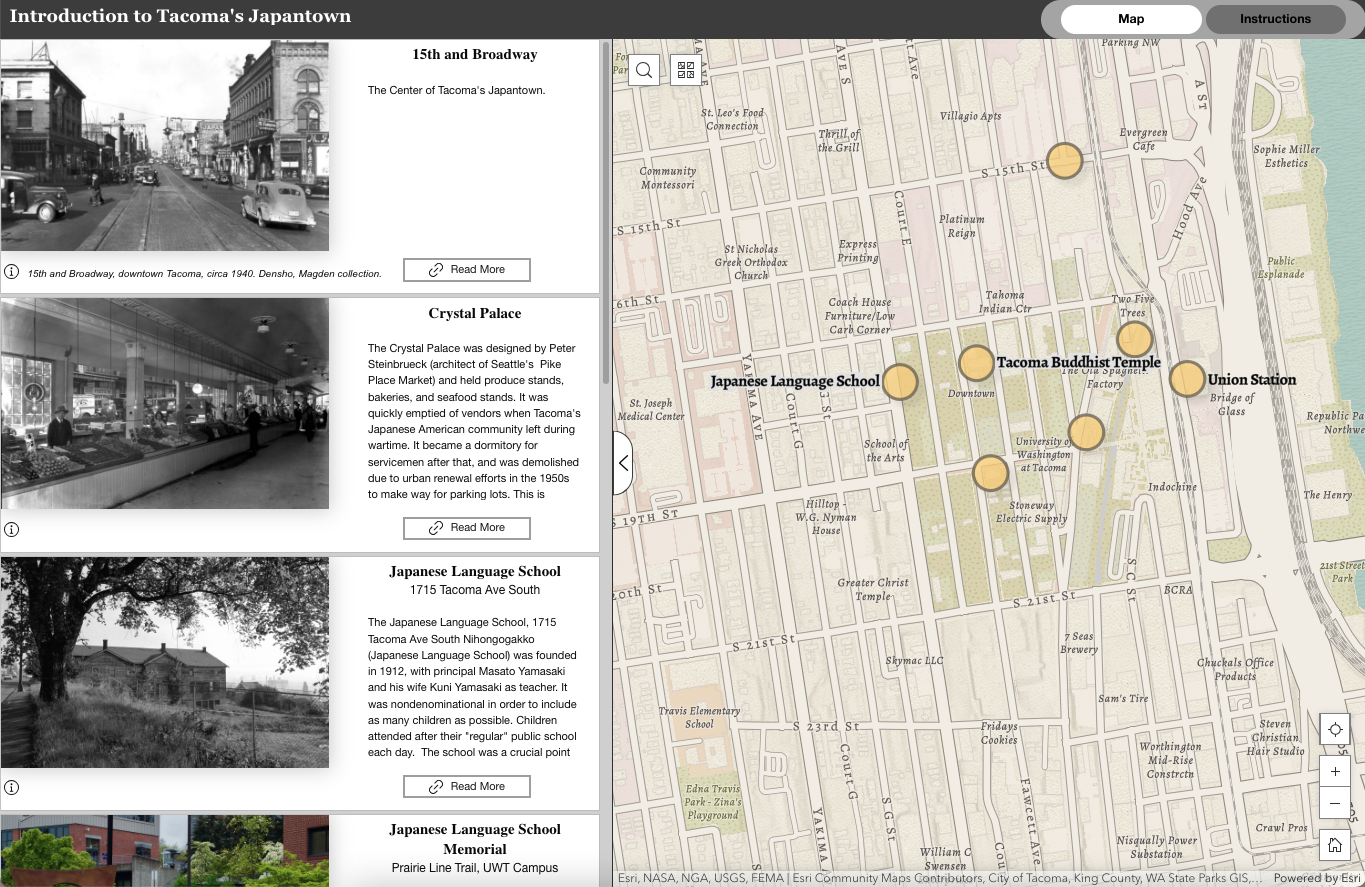Viewport: 1365px width, 887px height.
Task: Switch to the Instructions tab
Action: coord(1275,19)
